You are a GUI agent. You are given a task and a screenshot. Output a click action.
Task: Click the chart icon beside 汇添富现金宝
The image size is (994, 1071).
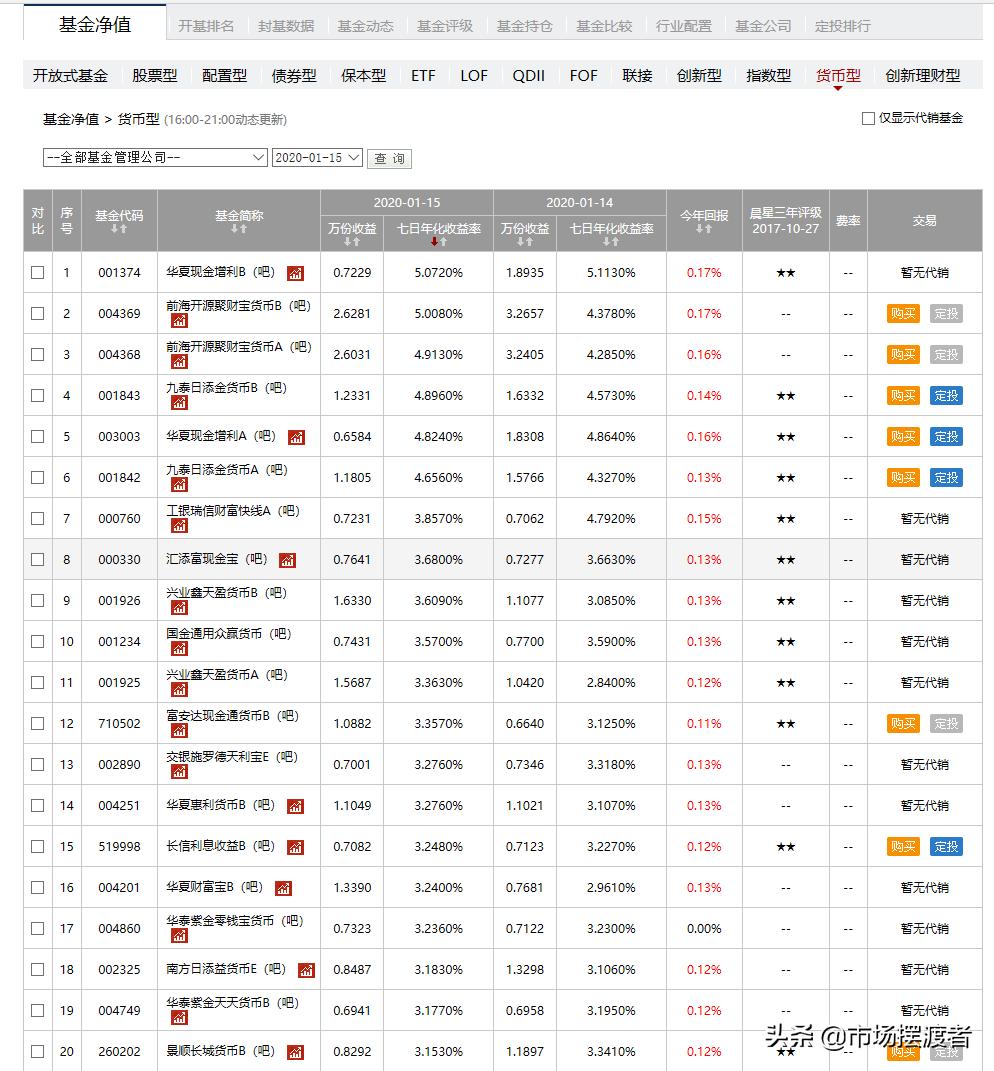coord(287,558)
